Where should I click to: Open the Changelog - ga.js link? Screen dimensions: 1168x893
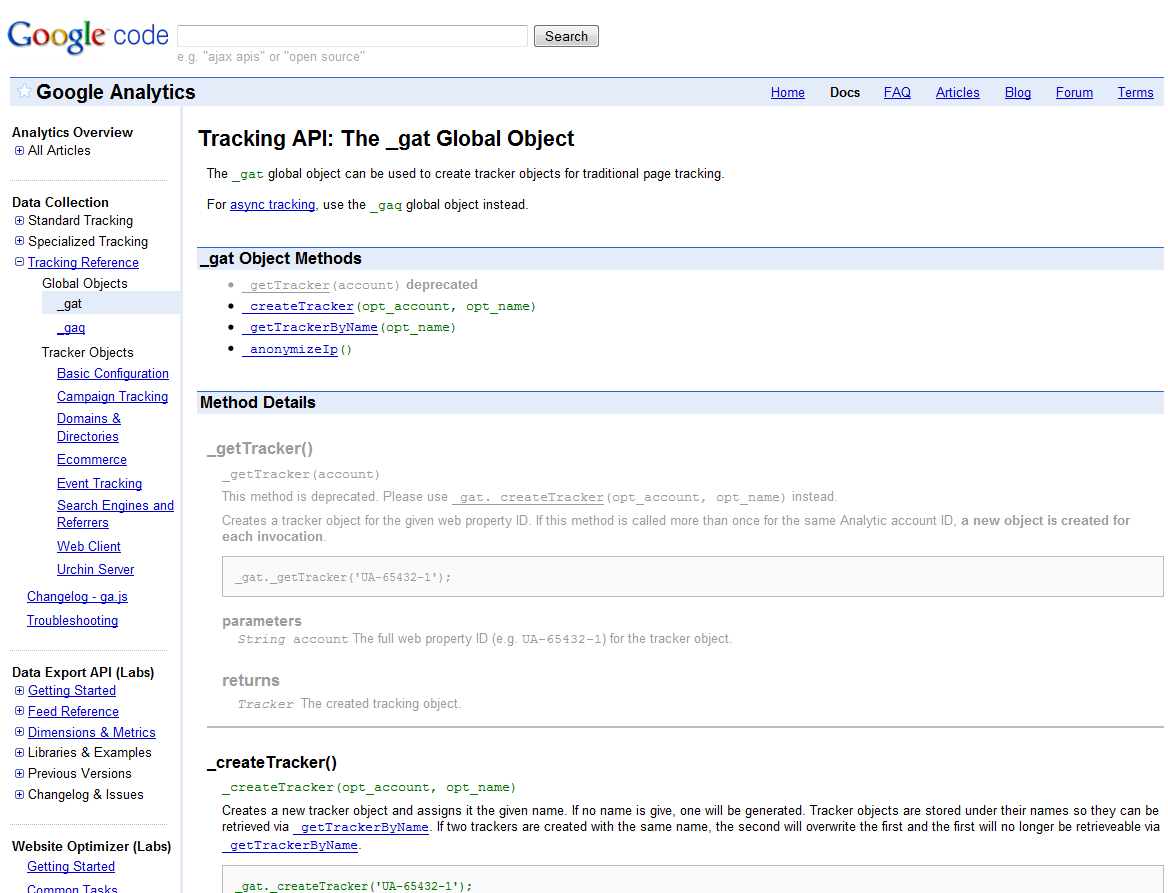[x=77, y=596]
